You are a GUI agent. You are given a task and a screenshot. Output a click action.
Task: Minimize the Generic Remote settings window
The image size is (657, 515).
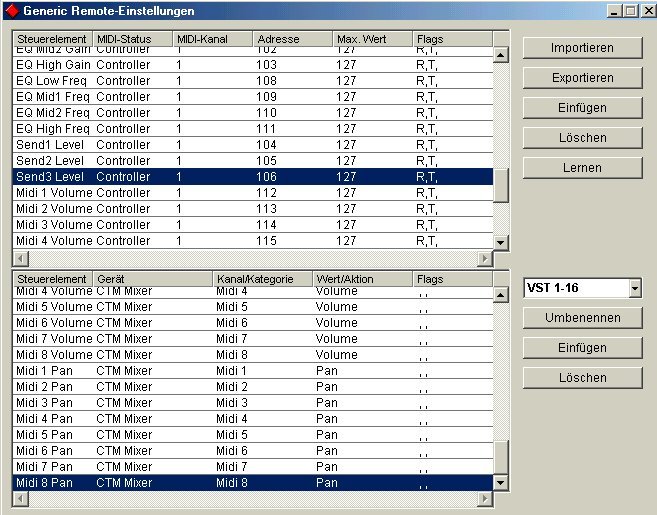[614, 11]
